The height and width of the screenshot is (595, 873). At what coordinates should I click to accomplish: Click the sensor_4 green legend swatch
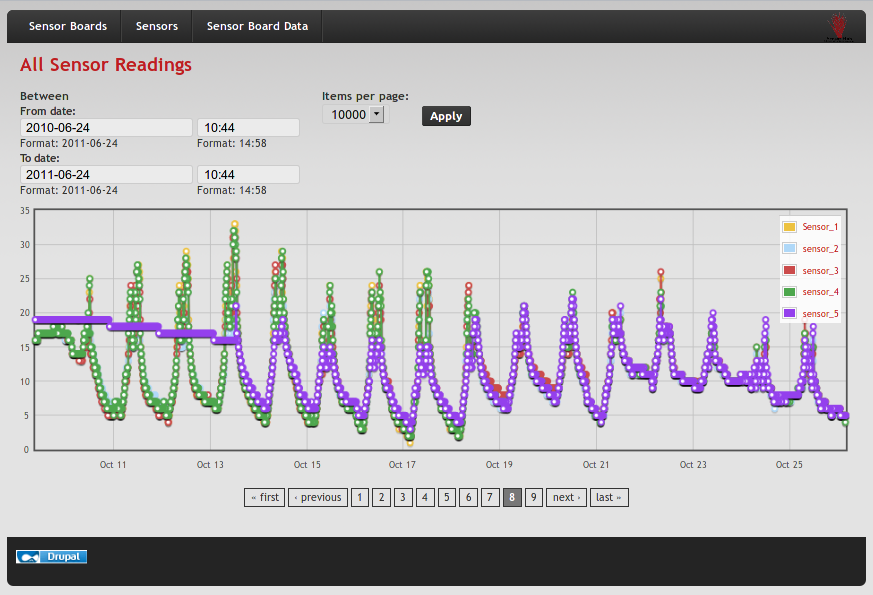coord(789,292)
